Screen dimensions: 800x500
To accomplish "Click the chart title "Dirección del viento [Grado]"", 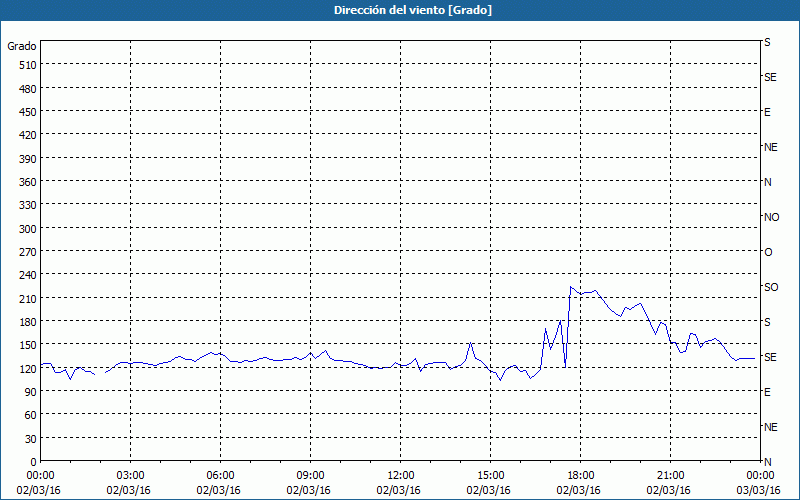I will pos(413,10).
